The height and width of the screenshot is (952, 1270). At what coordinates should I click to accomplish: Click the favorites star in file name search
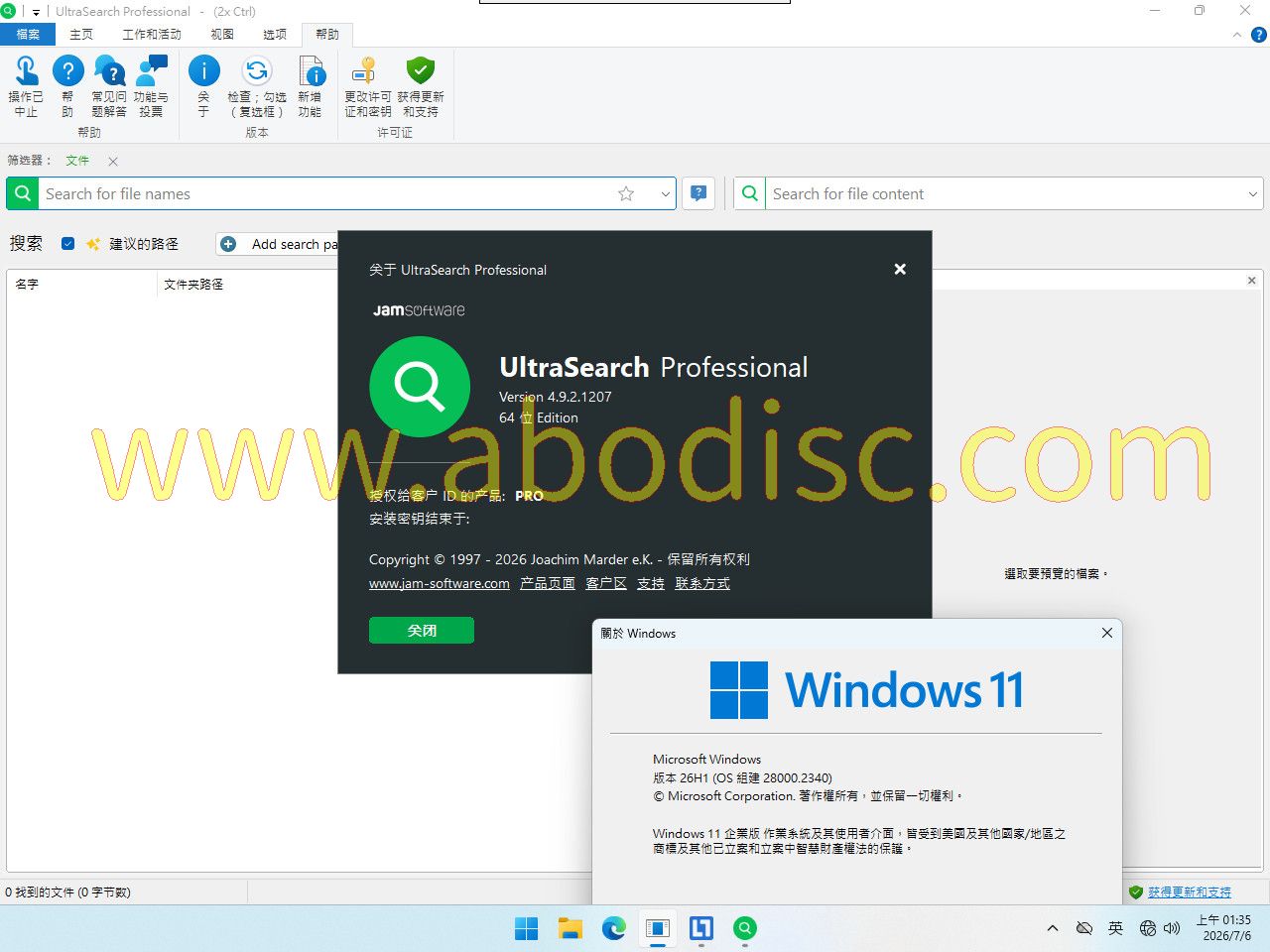626,193
